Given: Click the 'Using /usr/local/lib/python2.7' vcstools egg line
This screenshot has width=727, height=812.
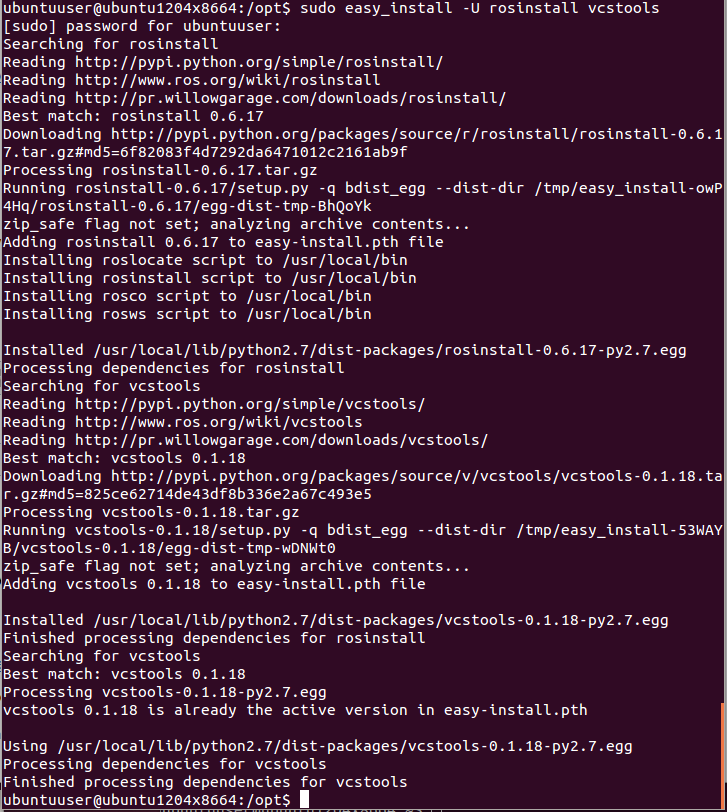Looking at the screenshot, I should [317, 746].
